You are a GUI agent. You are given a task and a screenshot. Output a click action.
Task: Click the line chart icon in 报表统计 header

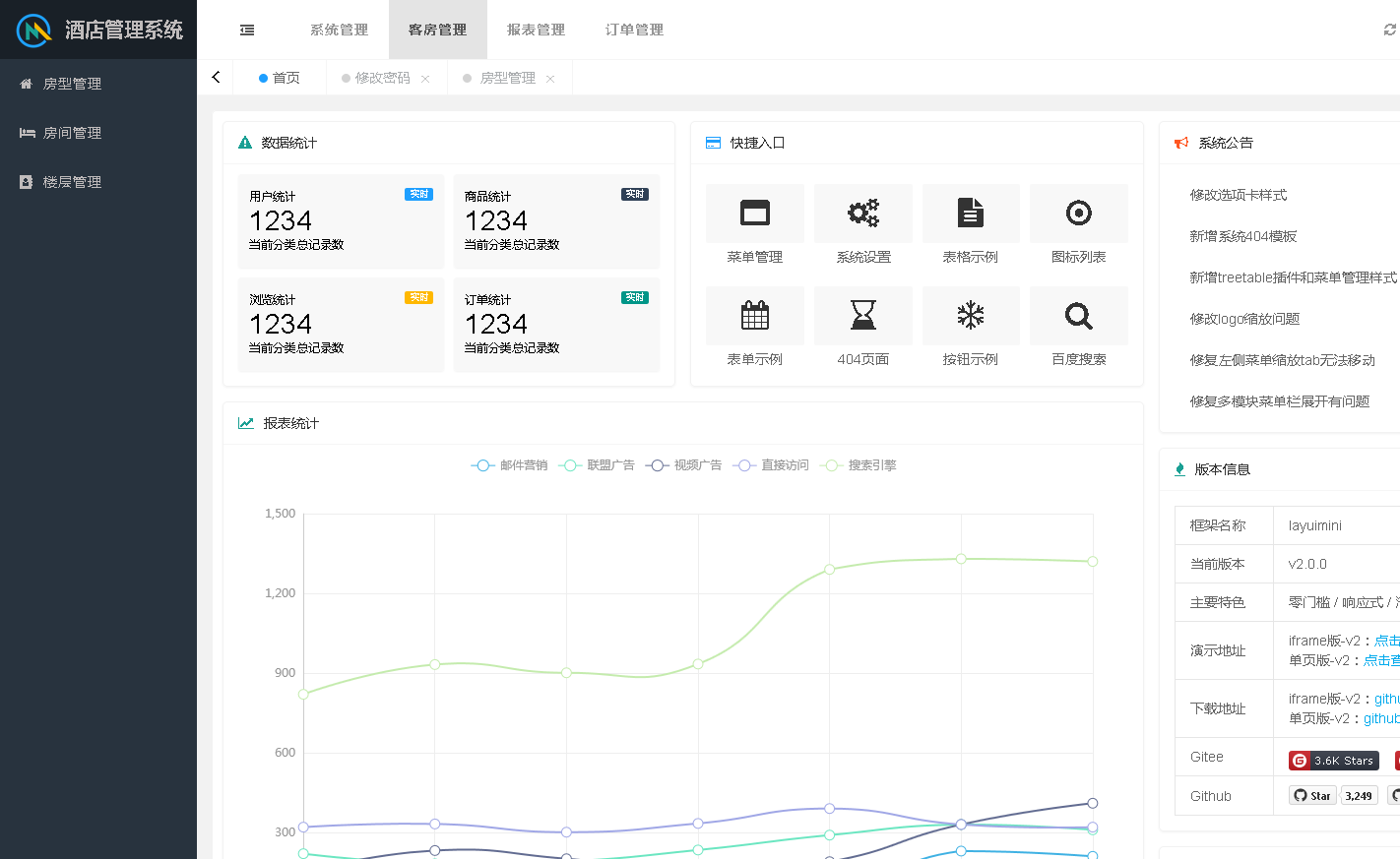pos(246,423)
